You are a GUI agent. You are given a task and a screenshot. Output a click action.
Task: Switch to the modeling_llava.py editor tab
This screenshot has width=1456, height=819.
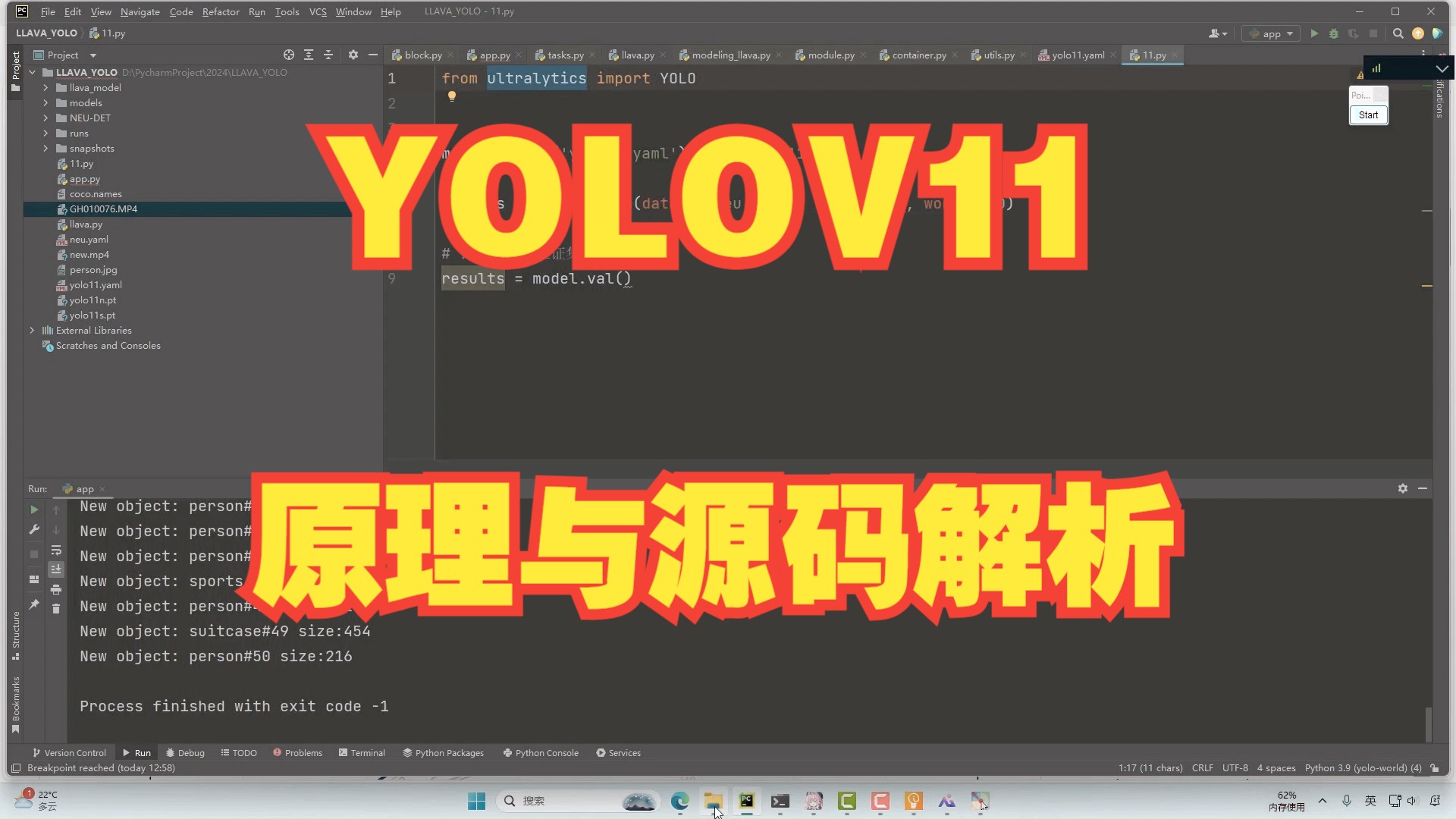(730, 55)
